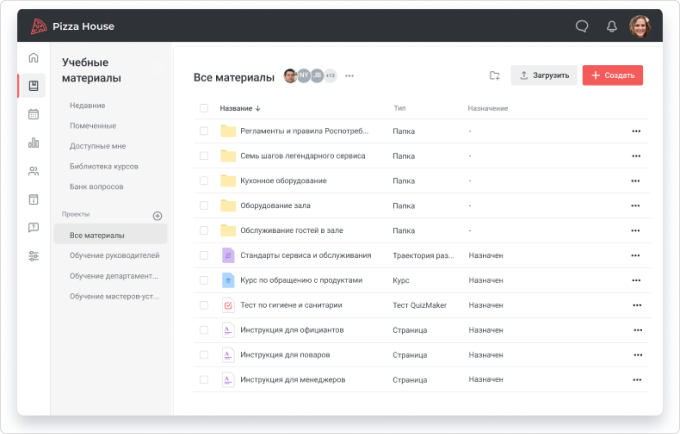
Task: Open row menu for Курс по обращению с продуктами
Action: (x=636, y=281)
